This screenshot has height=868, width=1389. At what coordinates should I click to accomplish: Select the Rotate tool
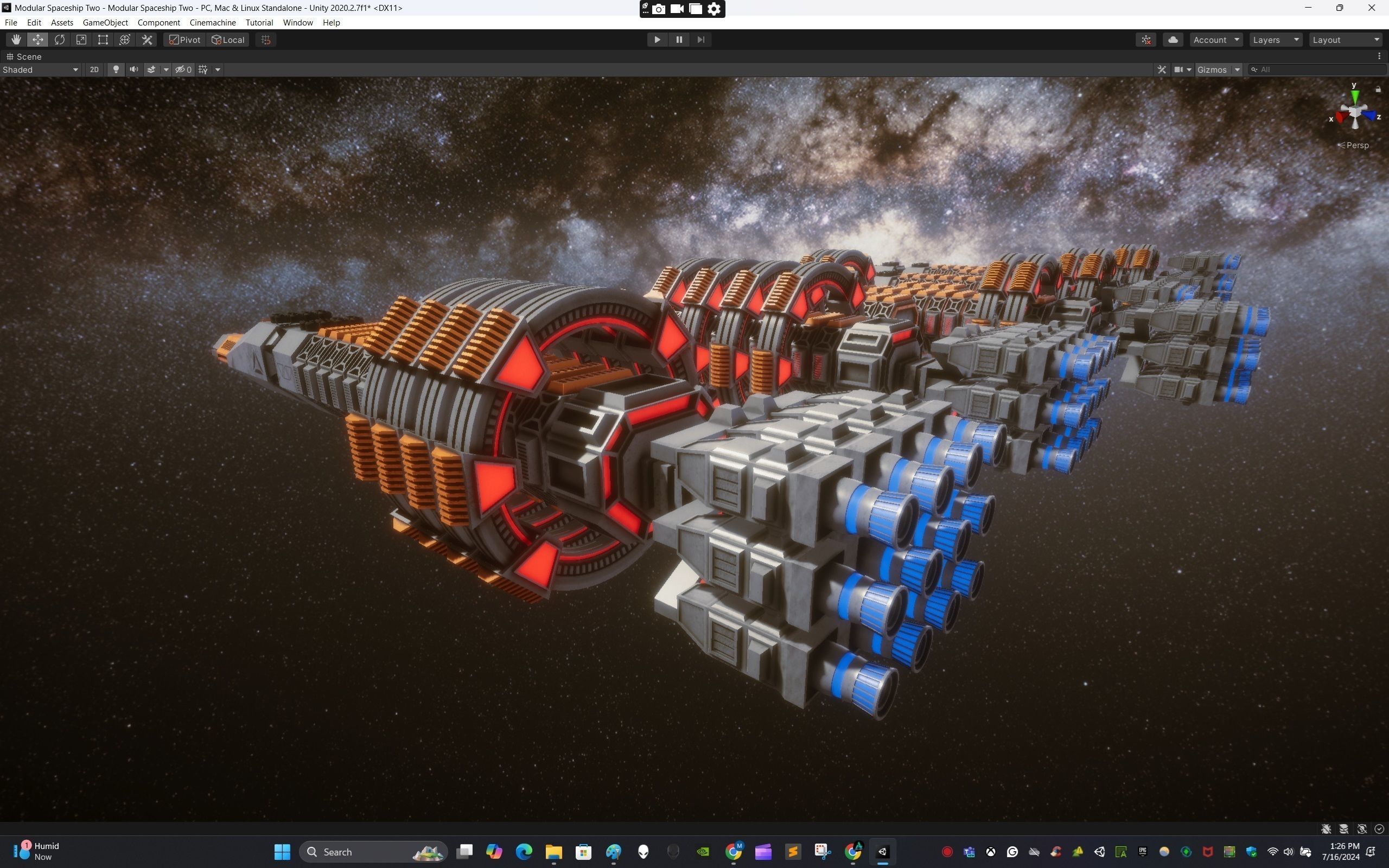[x=60, y=40]
